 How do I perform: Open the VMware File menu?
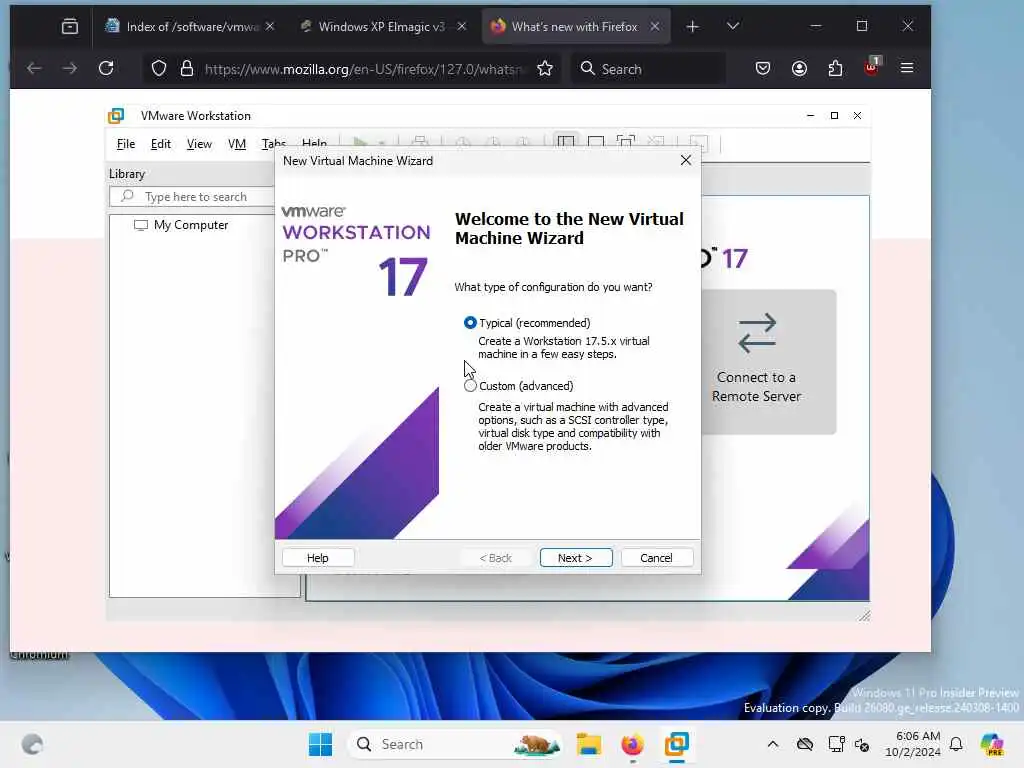[x=126, y=144]
